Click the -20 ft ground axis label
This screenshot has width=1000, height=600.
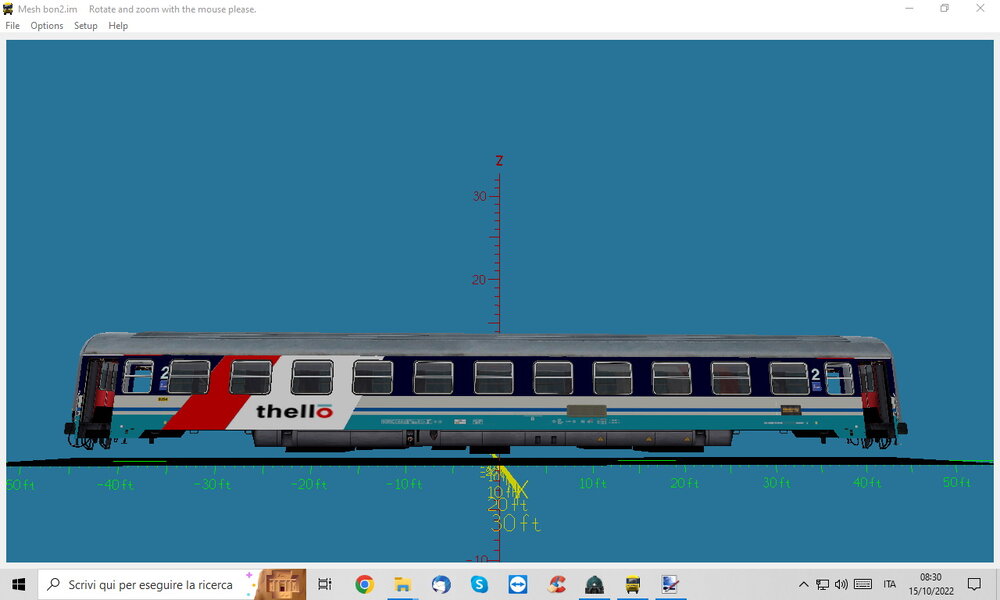tap(309, 485)
